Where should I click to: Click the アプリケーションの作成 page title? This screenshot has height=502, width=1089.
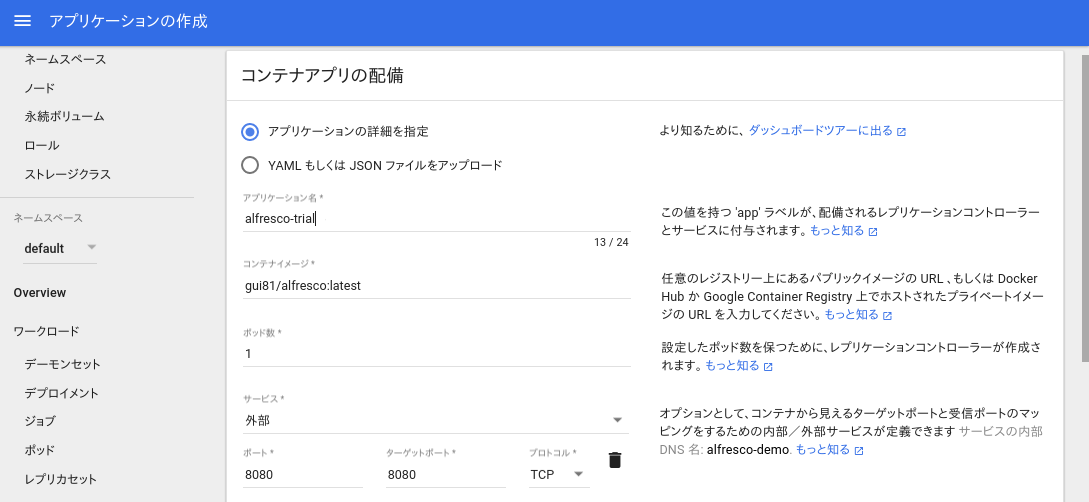(x=128, y=22)
